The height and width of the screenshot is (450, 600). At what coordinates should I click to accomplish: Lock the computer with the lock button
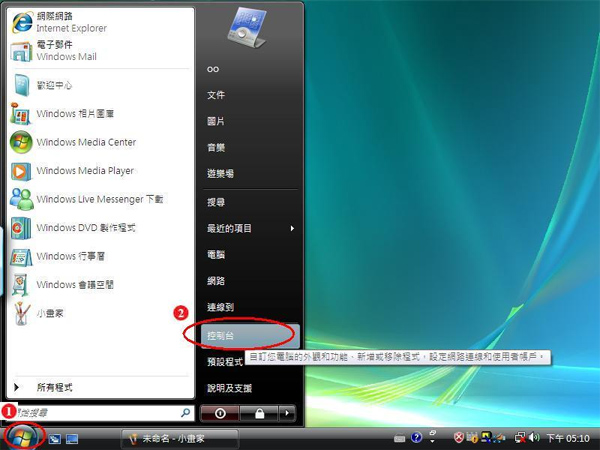[259, 412]
